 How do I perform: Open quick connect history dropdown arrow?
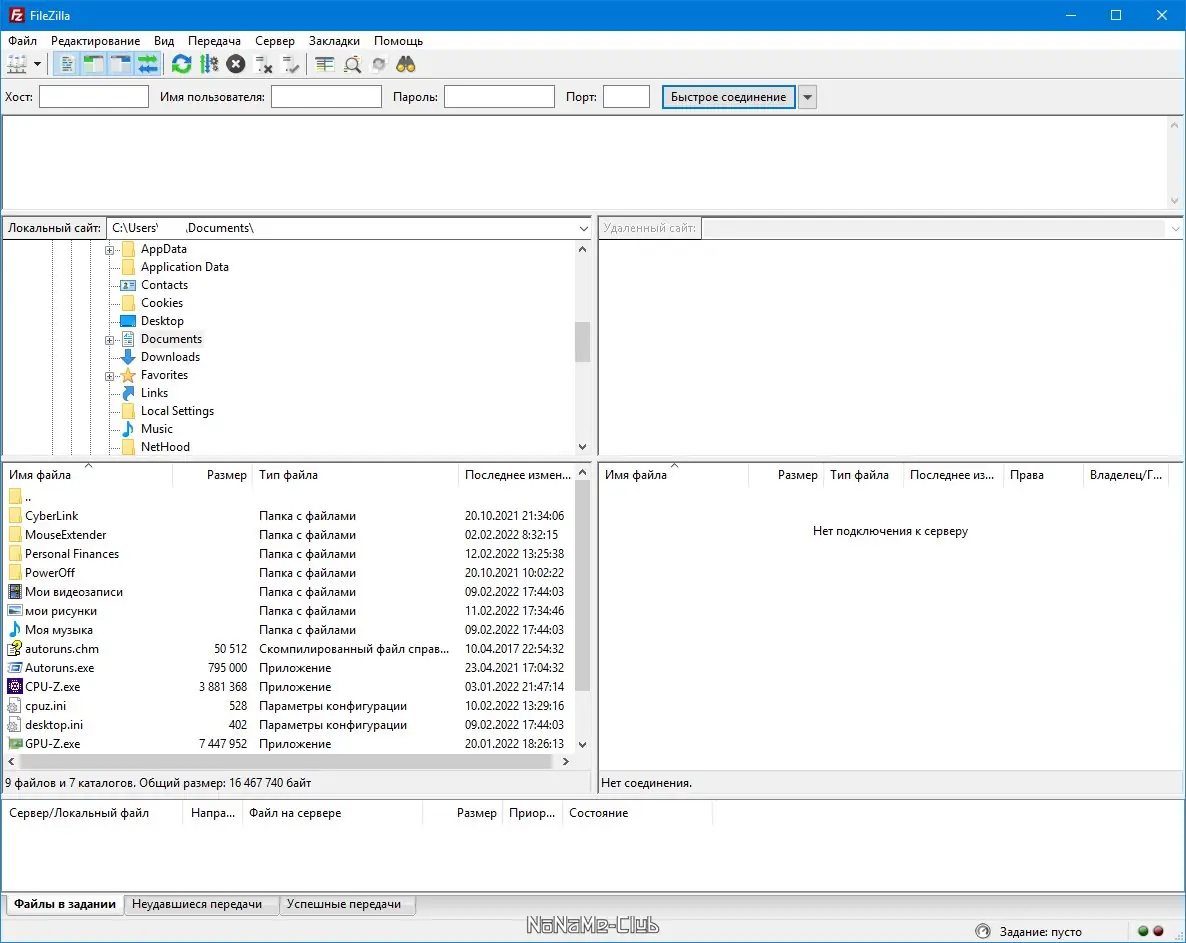point(808,97)
